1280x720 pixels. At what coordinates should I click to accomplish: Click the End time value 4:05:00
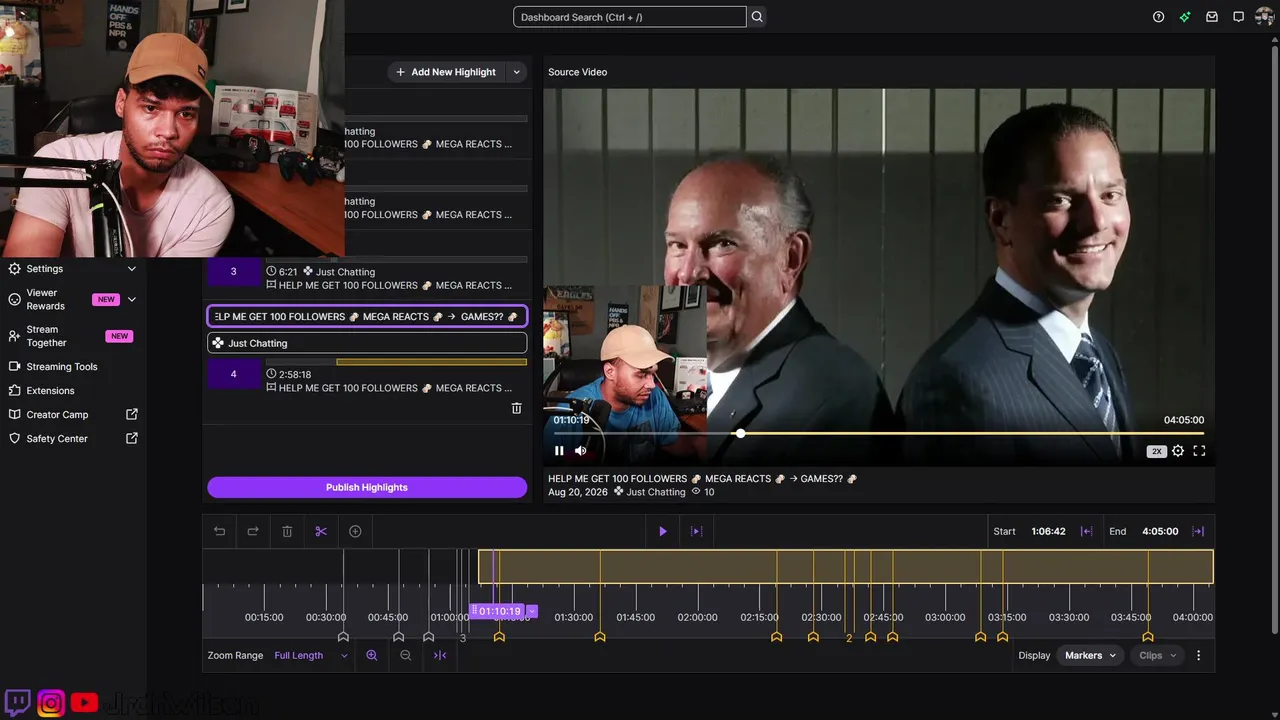[1160, 531]
